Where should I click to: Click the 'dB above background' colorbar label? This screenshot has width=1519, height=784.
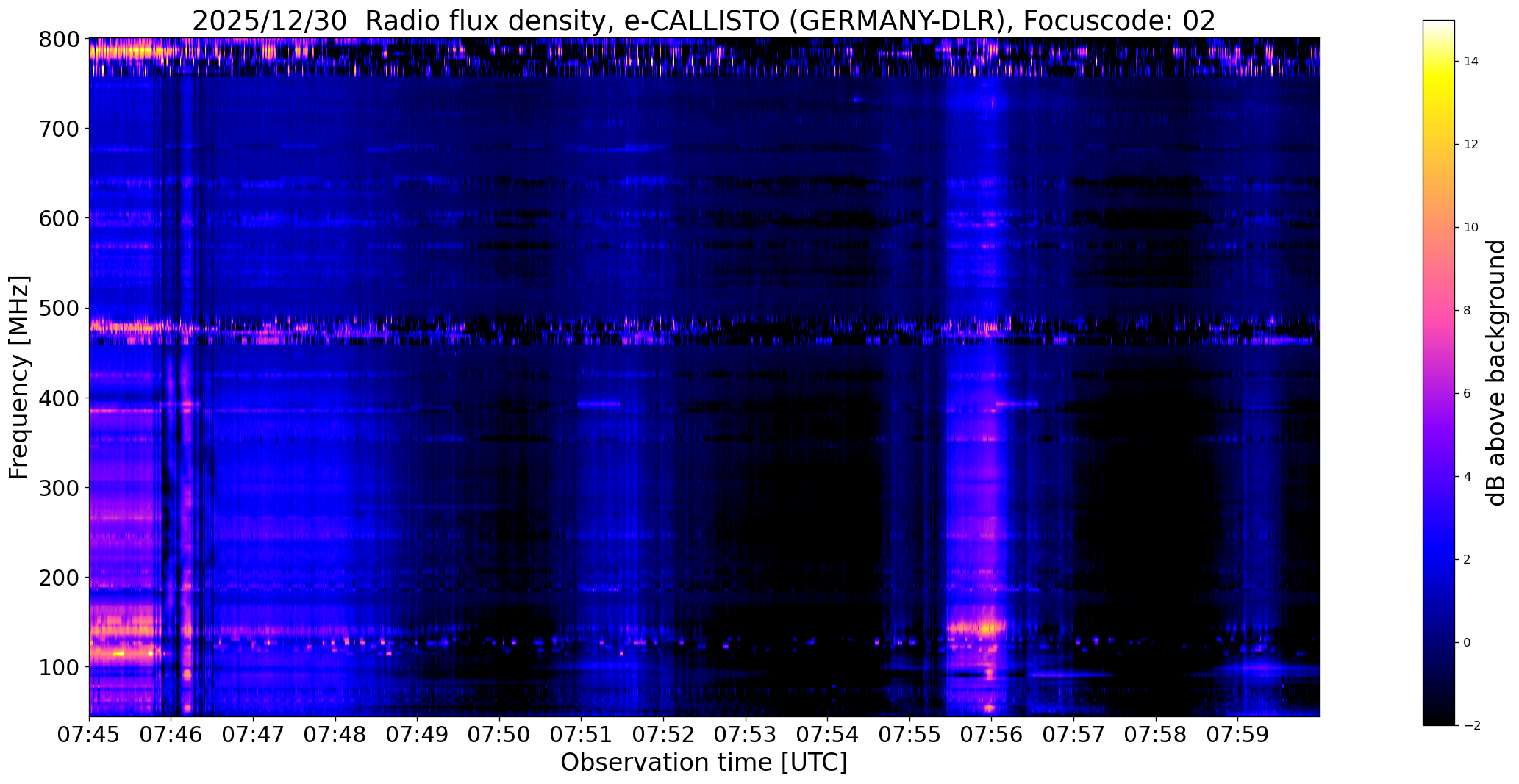tap(1496, 373)
